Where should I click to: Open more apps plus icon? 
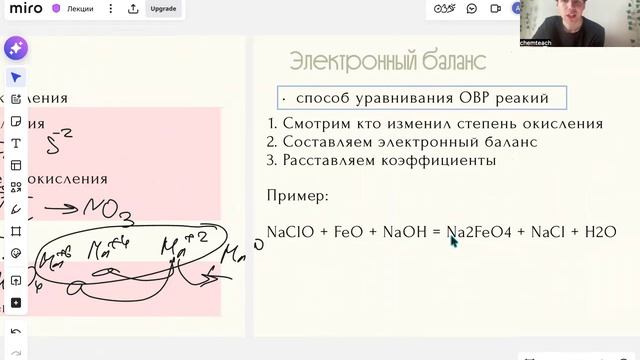[16, 303]
